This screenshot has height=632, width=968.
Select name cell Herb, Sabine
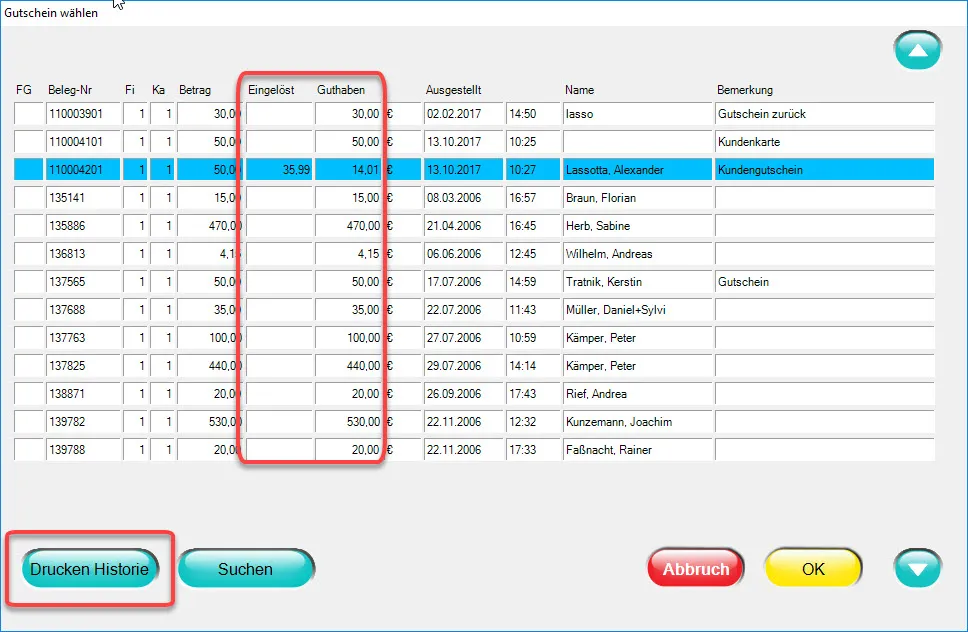pos(636,226)
